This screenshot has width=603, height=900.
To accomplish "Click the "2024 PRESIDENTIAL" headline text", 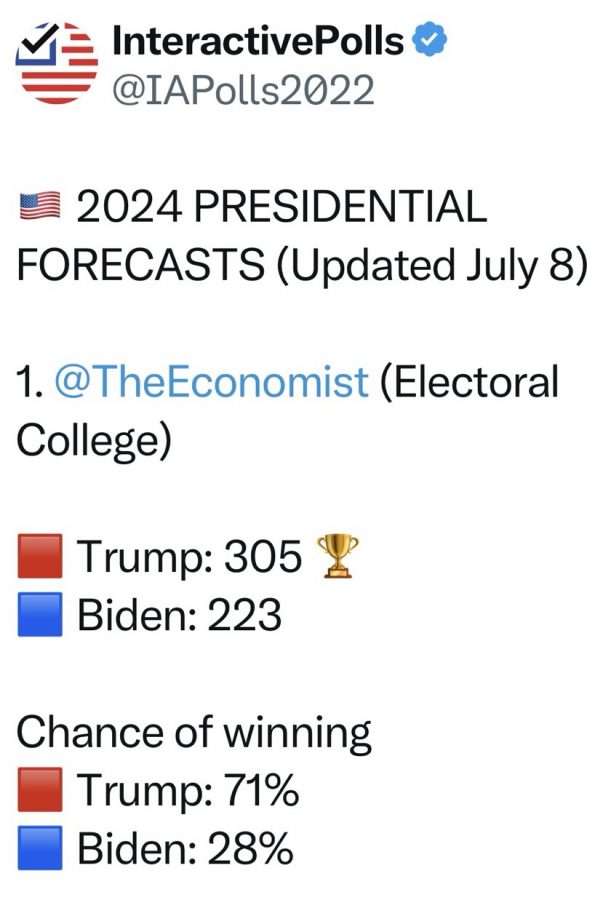I will (281, 208).
